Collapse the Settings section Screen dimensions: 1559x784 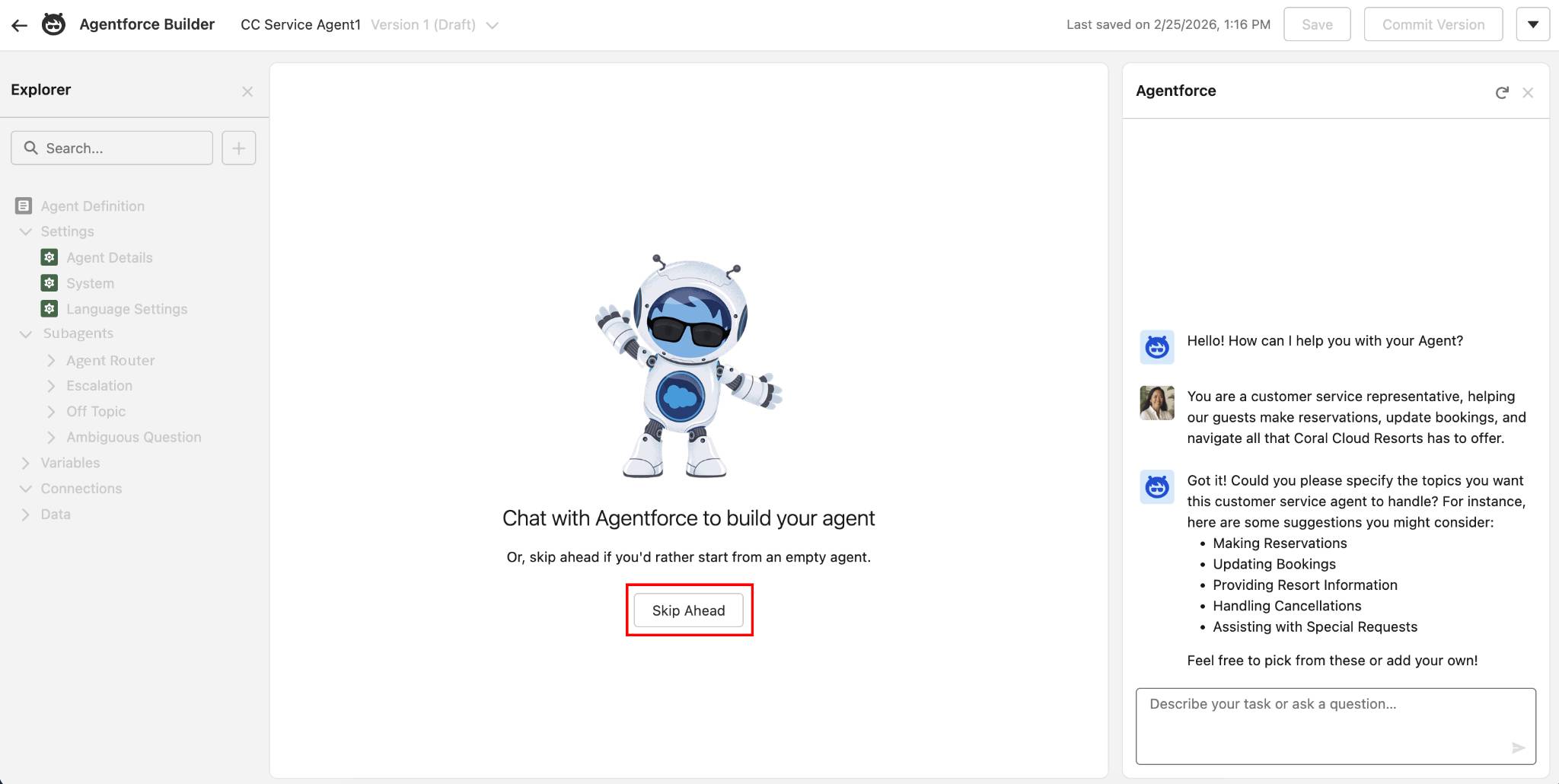click(26, 231)
